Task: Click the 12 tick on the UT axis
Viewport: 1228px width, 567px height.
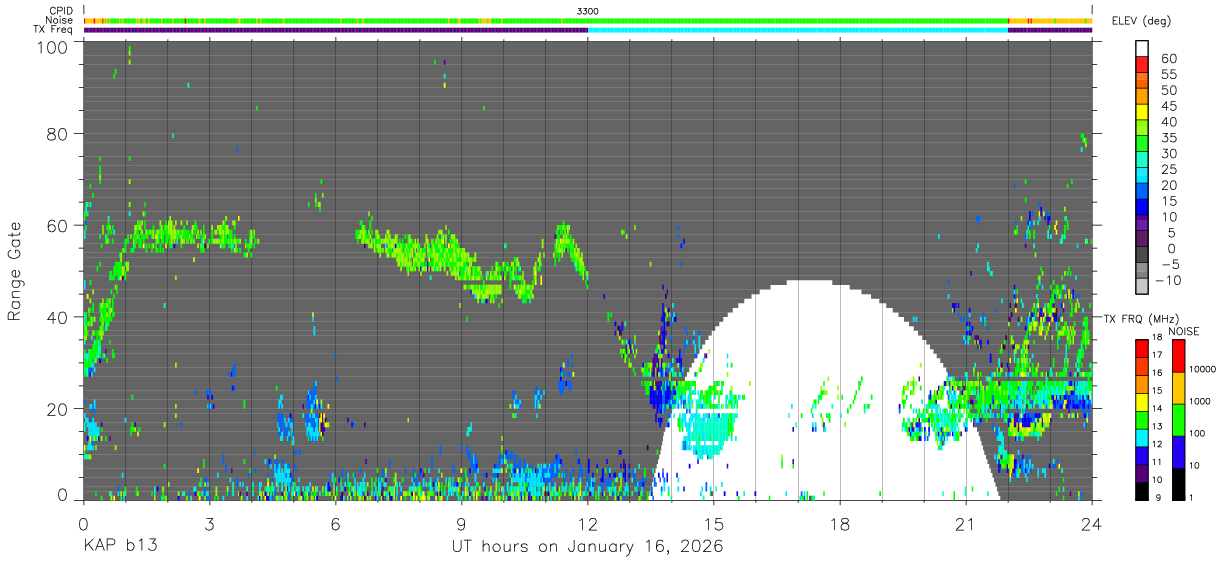Action: point(588,523)
